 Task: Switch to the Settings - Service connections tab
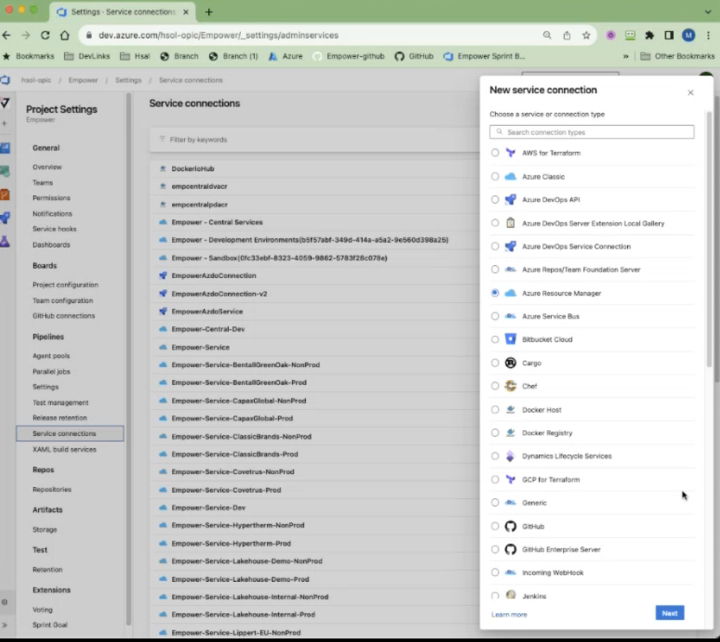click(123, 12)
